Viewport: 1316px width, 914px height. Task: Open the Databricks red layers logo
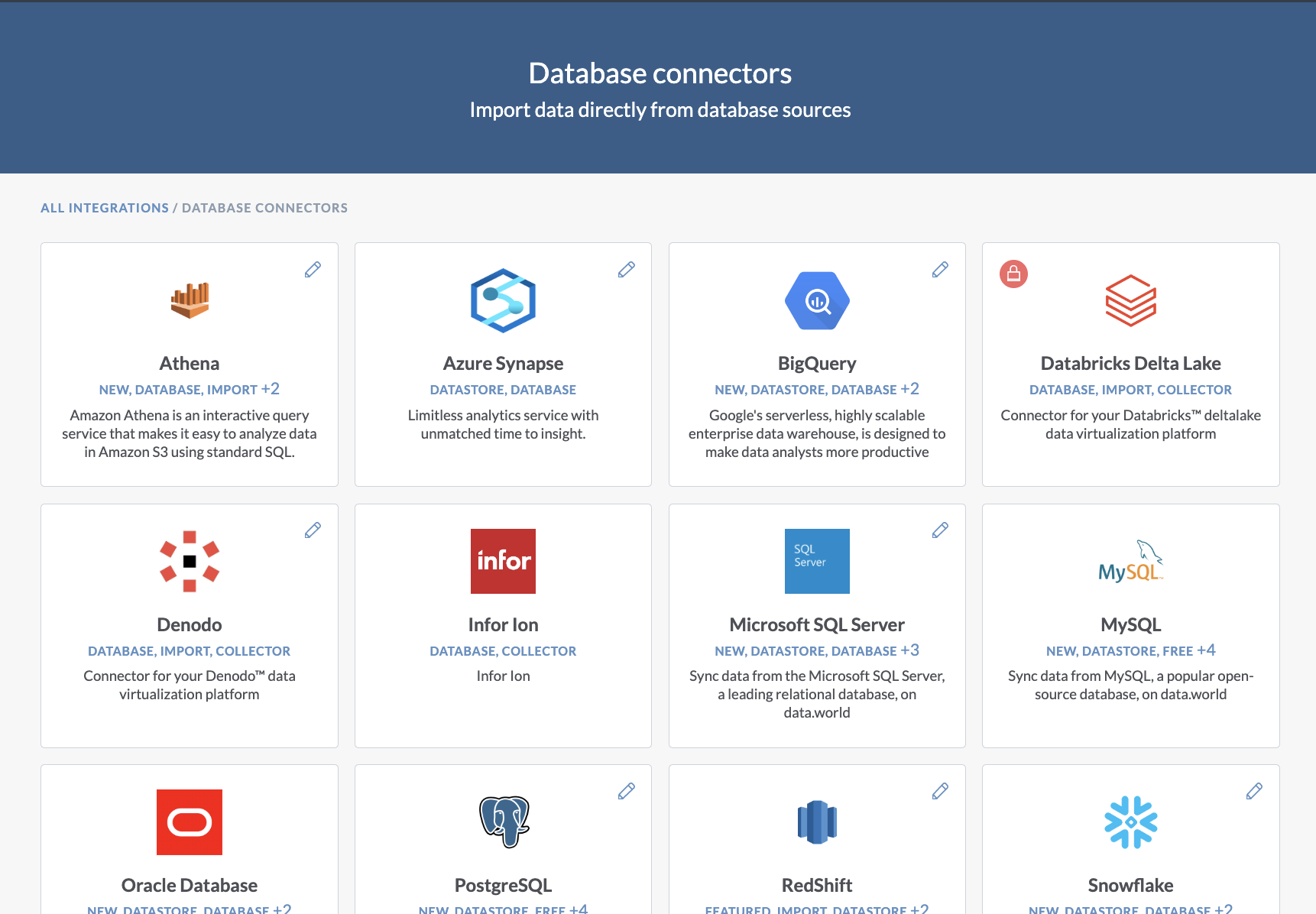[1131, 300]
